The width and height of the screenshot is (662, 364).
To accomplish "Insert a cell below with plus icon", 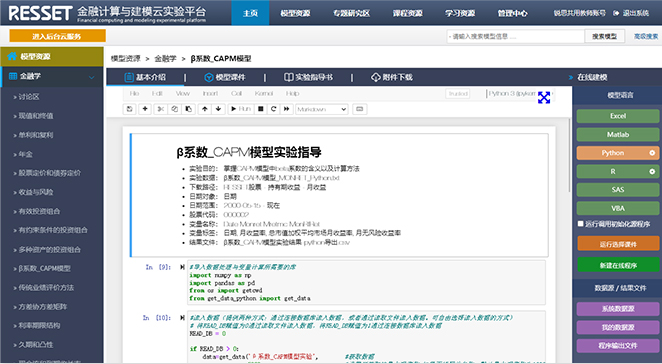I will 145,109.
